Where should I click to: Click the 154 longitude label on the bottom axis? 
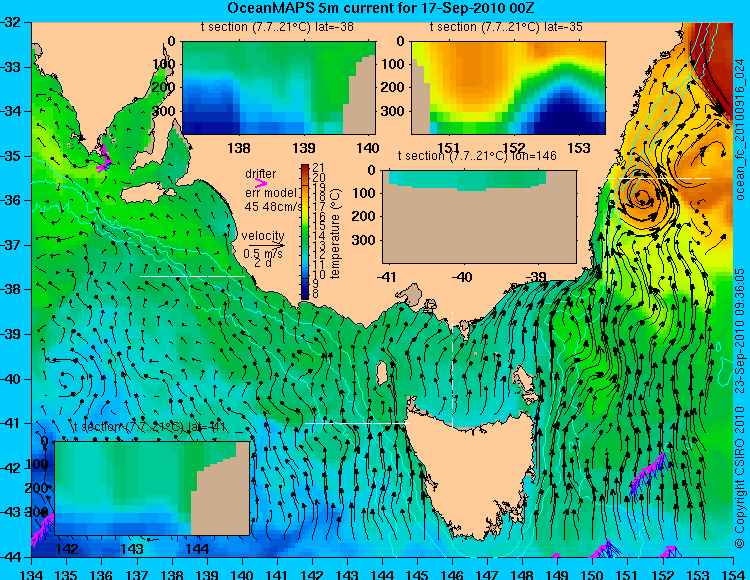point(733,574)
